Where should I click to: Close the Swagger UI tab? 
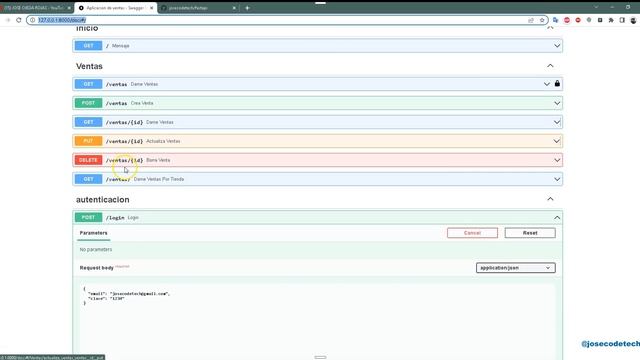coord(151,8)
